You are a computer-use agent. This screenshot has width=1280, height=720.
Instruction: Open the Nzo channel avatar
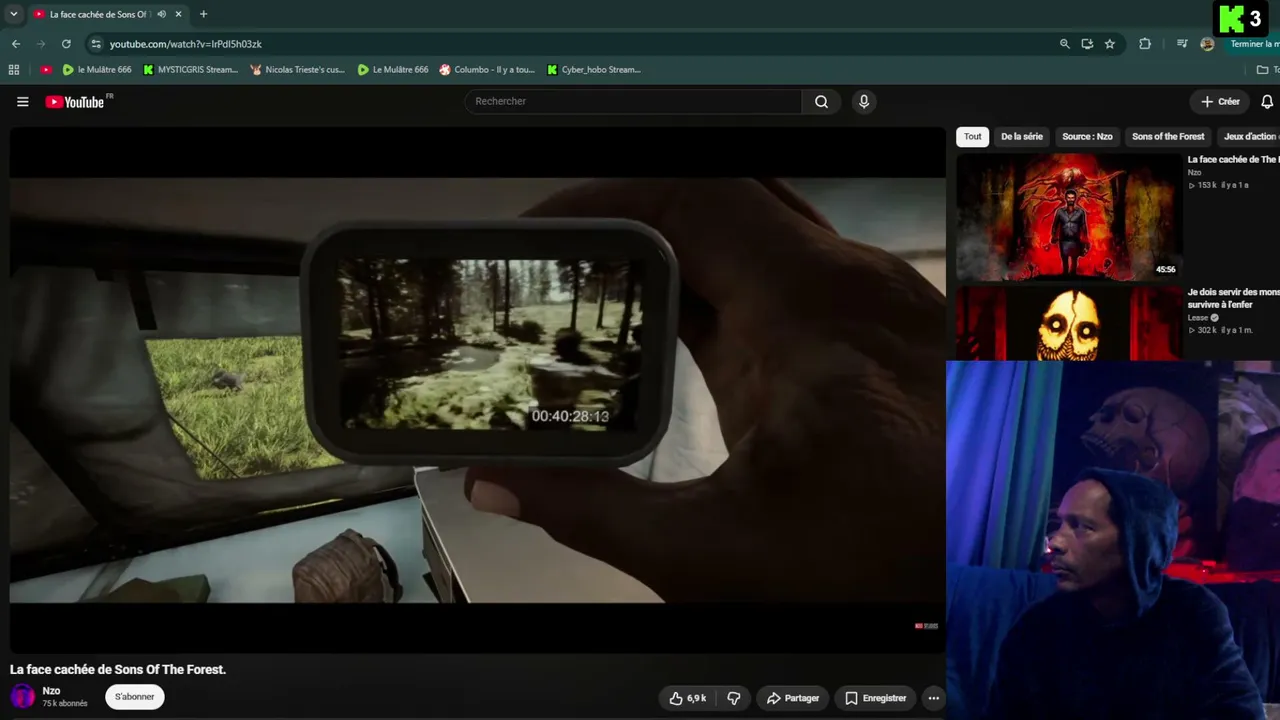point(22,696)
